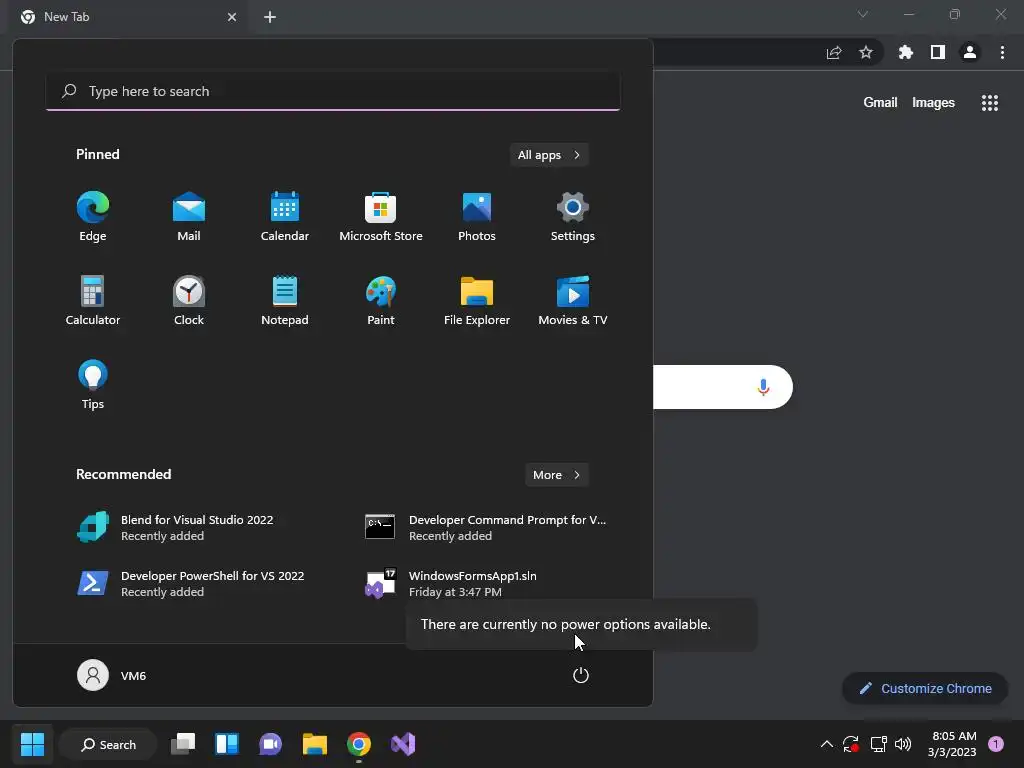Launch the Photos app
Image resolution: width=1024 pixels, height=768 pixels.
[x=477, y=217]
